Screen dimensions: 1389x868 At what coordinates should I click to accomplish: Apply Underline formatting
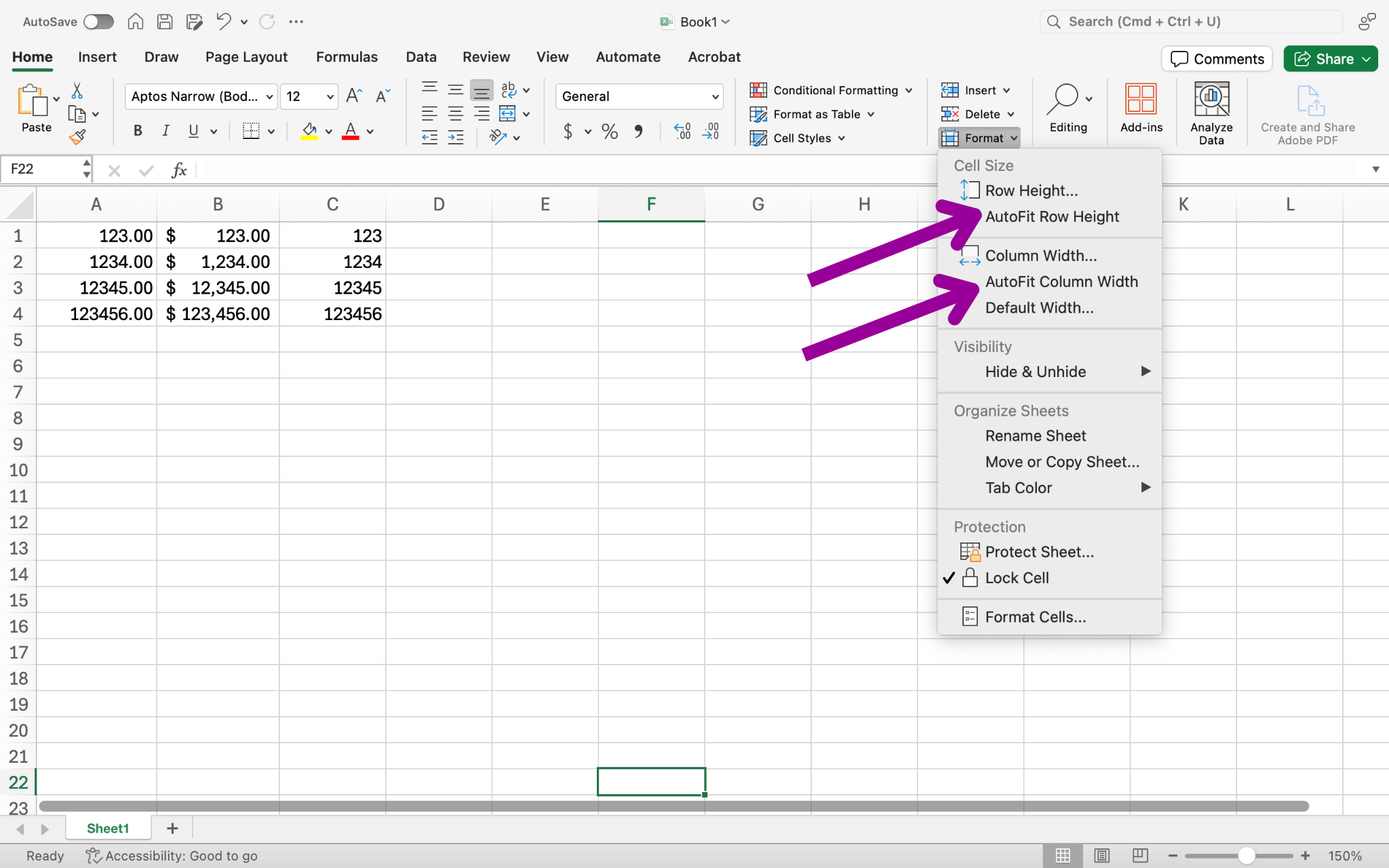pyautogui.click(x=193, y=131)
